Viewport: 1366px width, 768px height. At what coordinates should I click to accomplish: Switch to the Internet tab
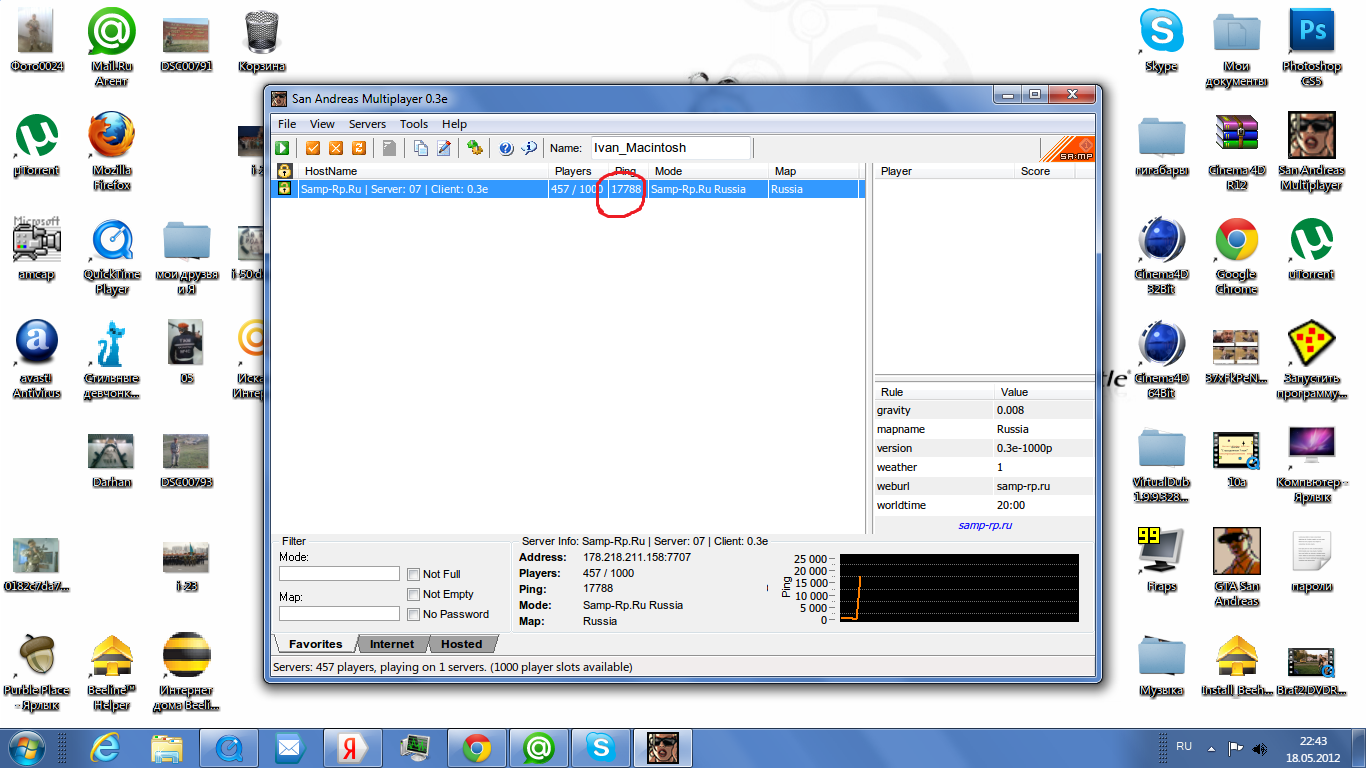tap(392, 644)
